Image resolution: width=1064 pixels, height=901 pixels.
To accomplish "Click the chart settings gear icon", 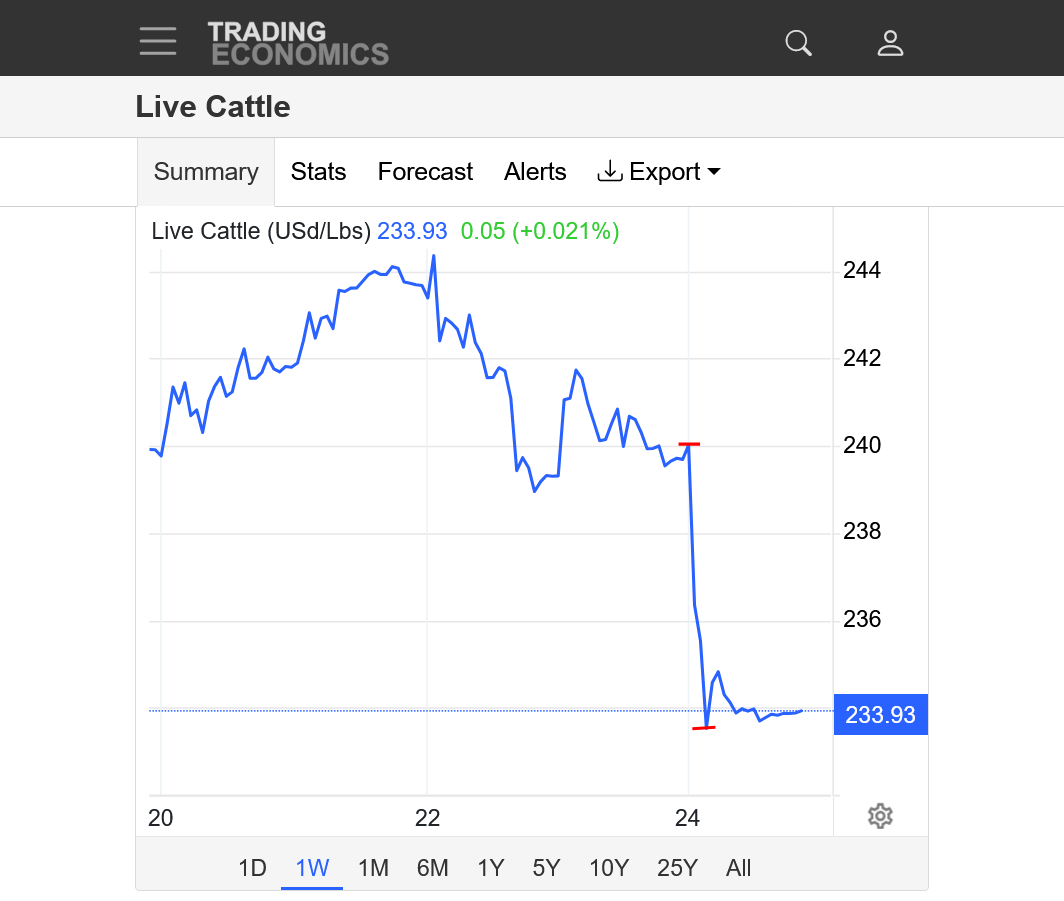I will click(x=880, y=816).
